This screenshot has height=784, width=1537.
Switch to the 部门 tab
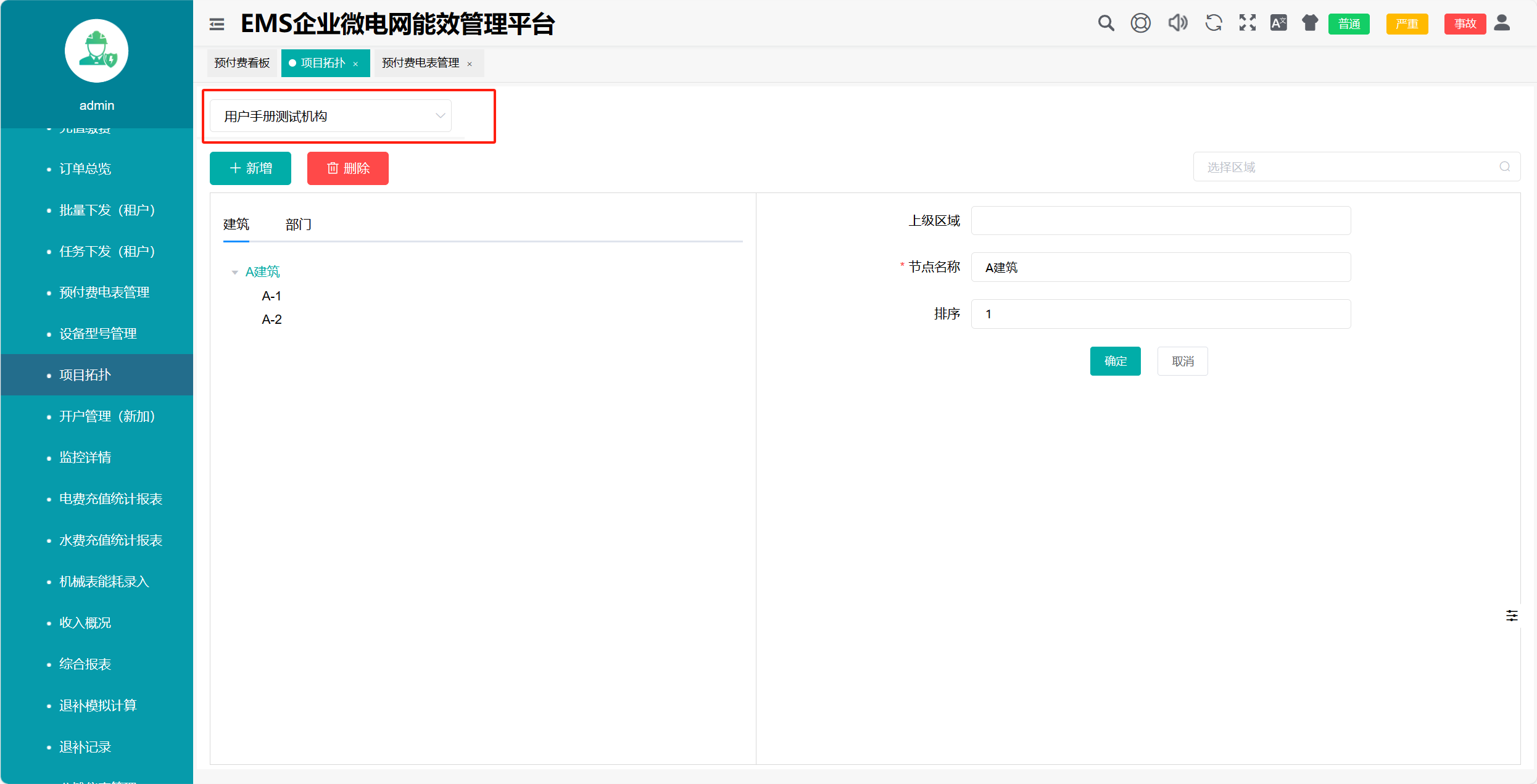pyautogui.click(x=299, y=225)
